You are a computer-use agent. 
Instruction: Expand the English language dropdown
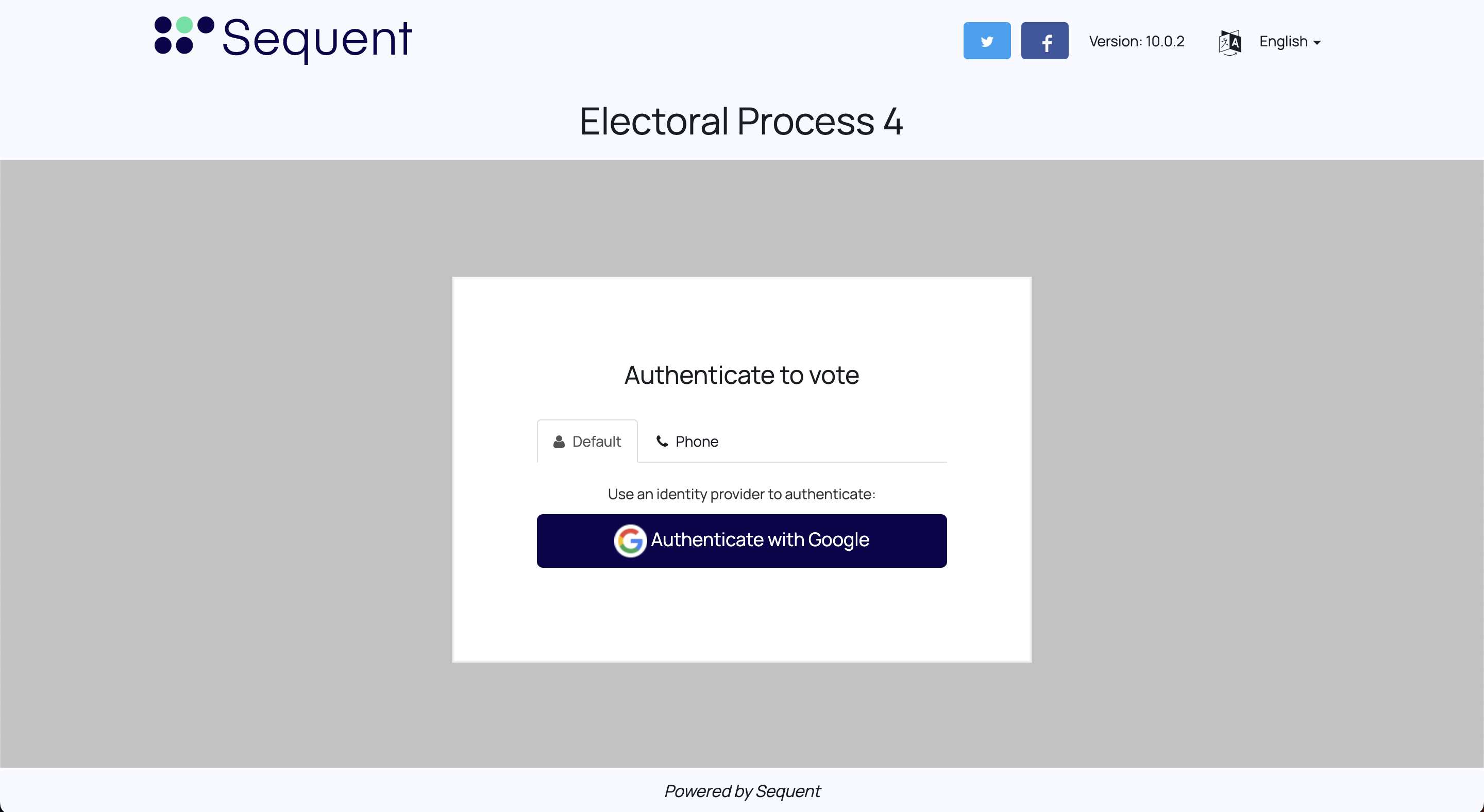pos(1290,41)
